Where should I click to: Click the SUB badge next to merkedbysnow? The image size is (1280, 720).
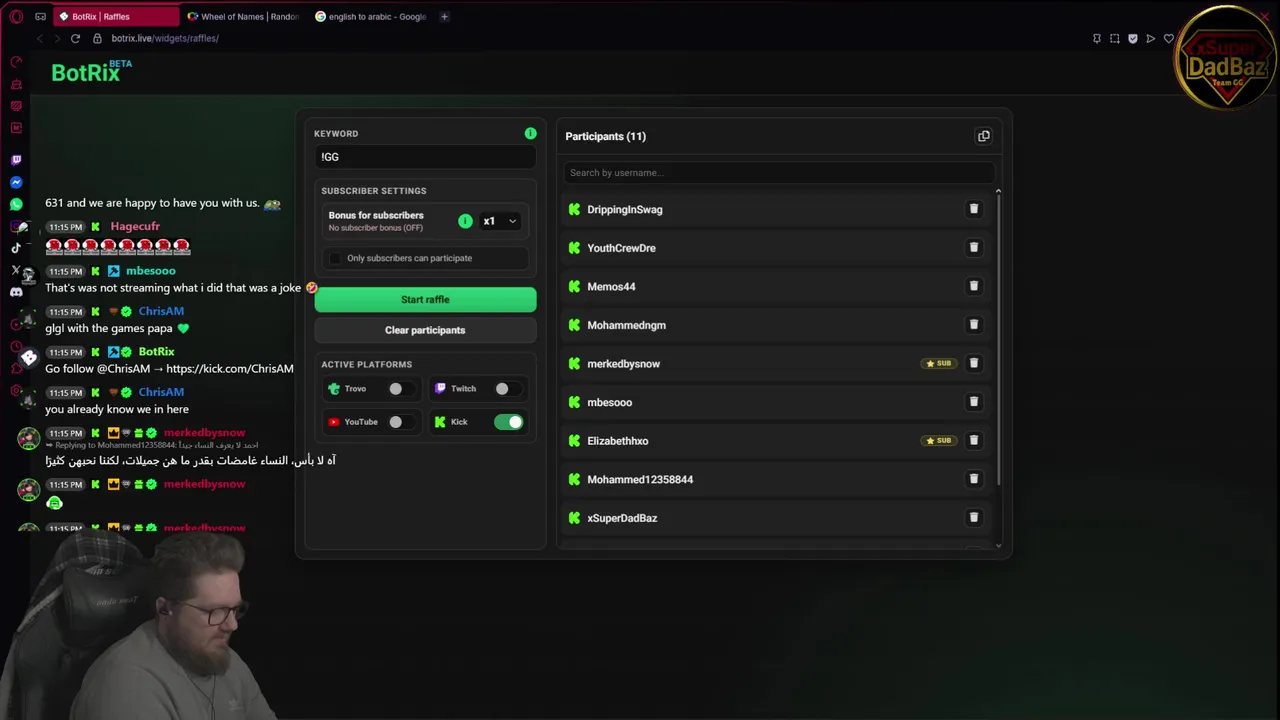[x=939, y=363]
